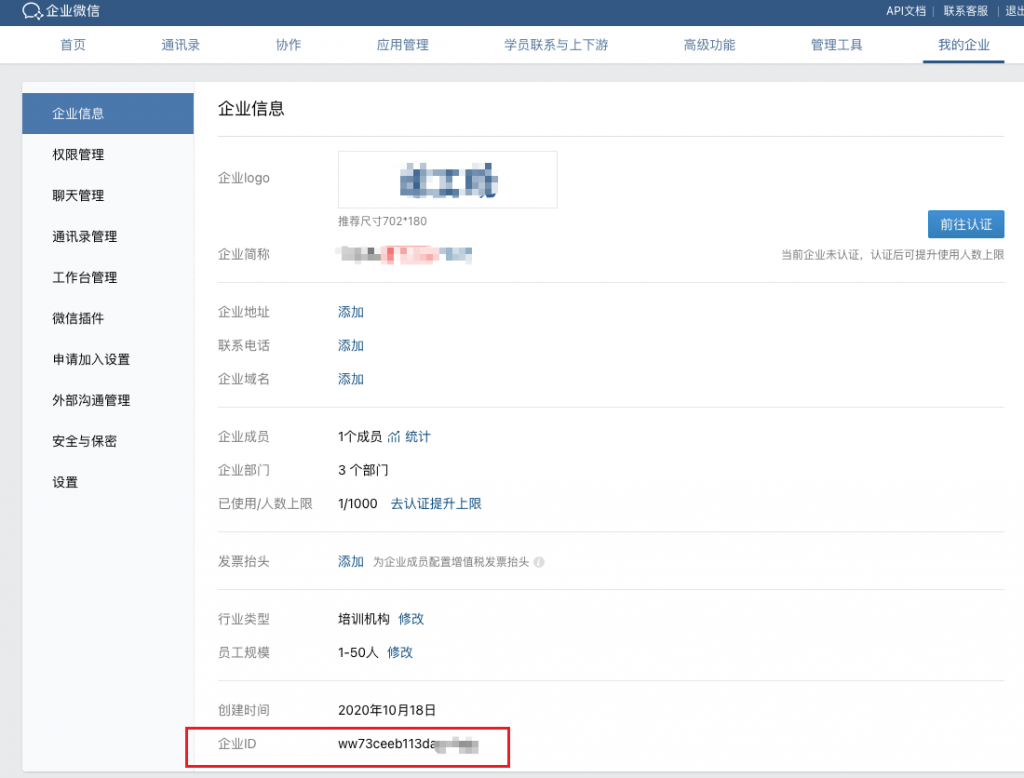Open the 统计 chart icon

click(x=394, y=437)
